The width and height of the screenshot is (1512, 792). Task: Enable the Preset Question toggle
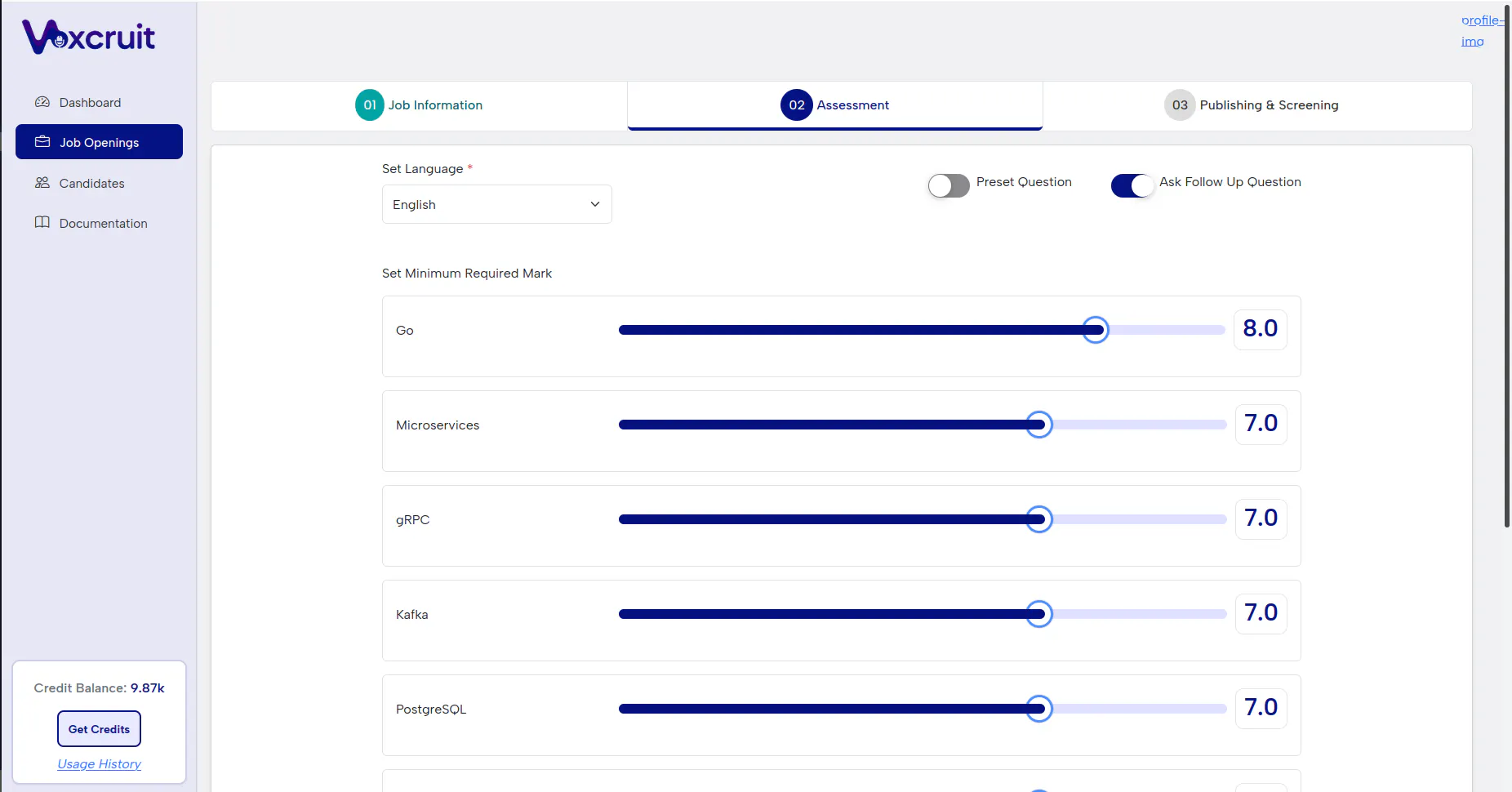[949, 185]
